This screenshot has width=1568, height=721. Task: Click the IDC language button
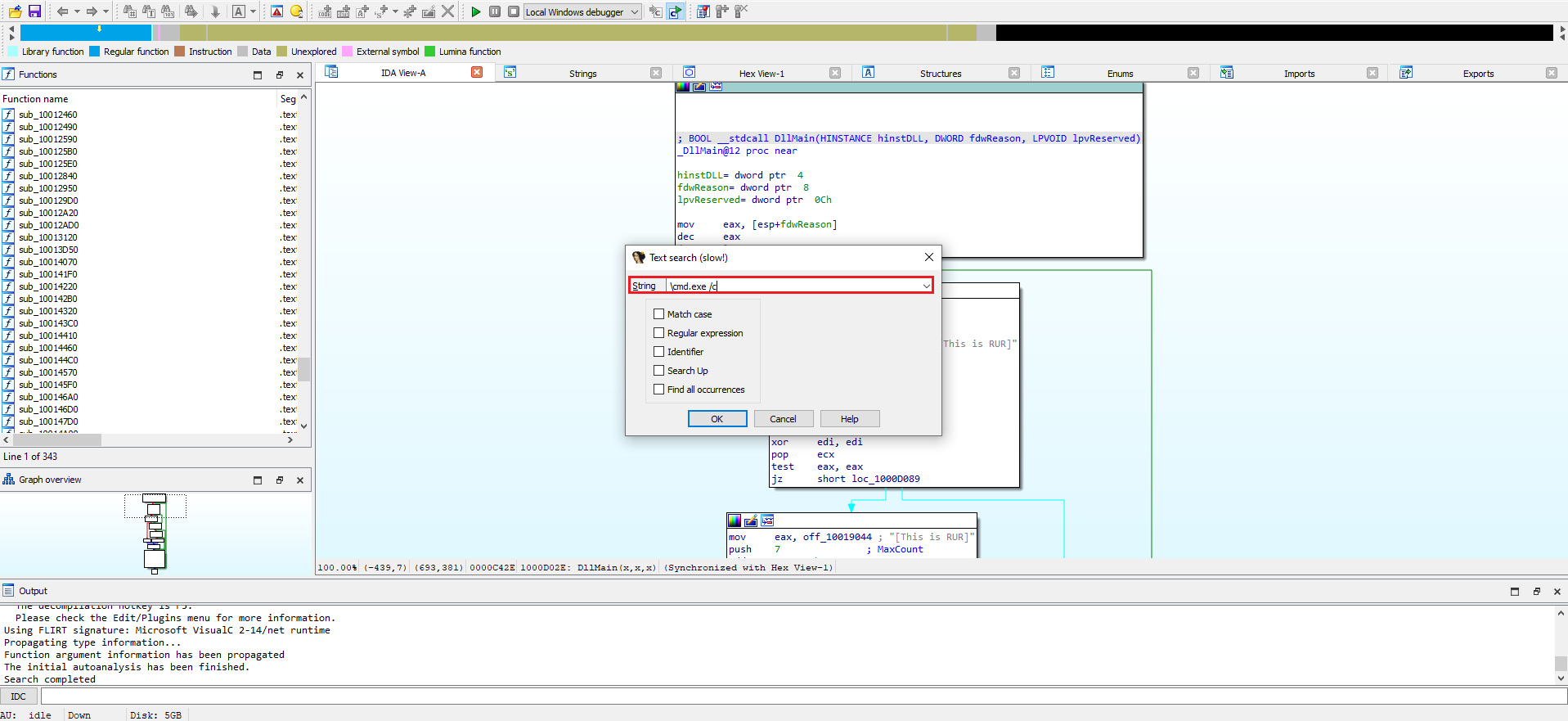[19, 696]
